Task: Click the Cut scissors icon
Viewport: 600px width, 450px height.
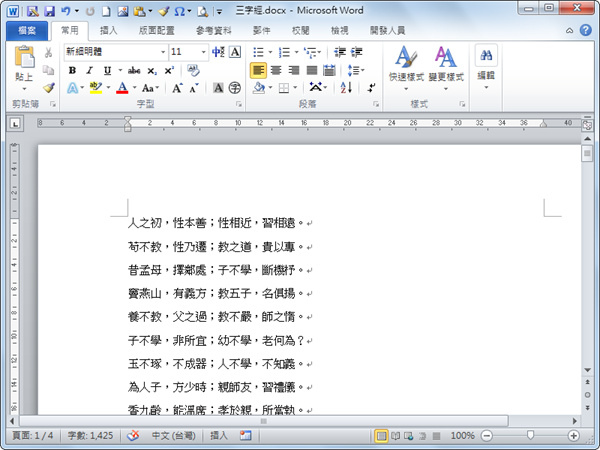Action: coord(48,52)
